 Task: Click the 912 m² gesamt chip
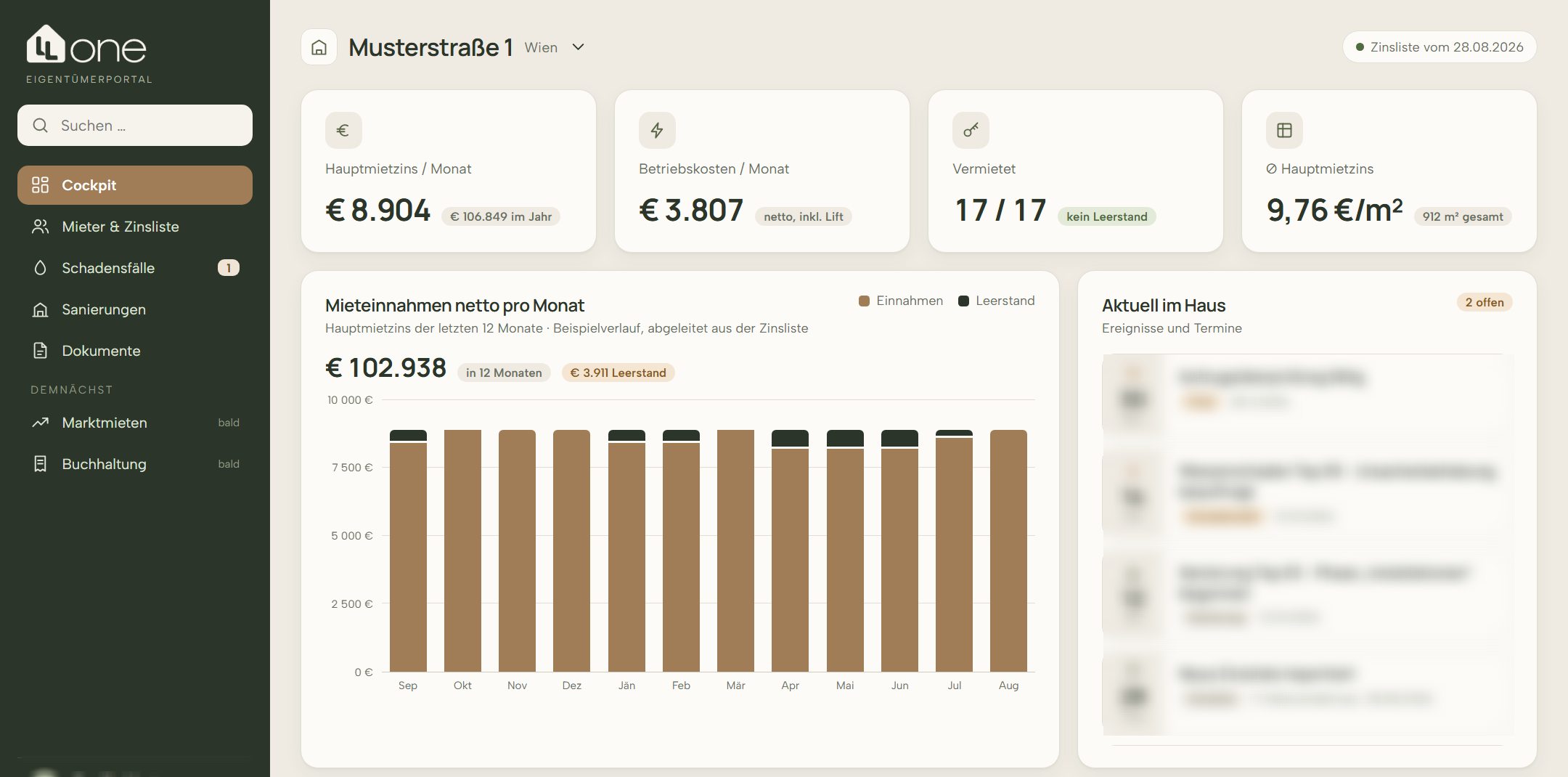tap(1463, 216)
